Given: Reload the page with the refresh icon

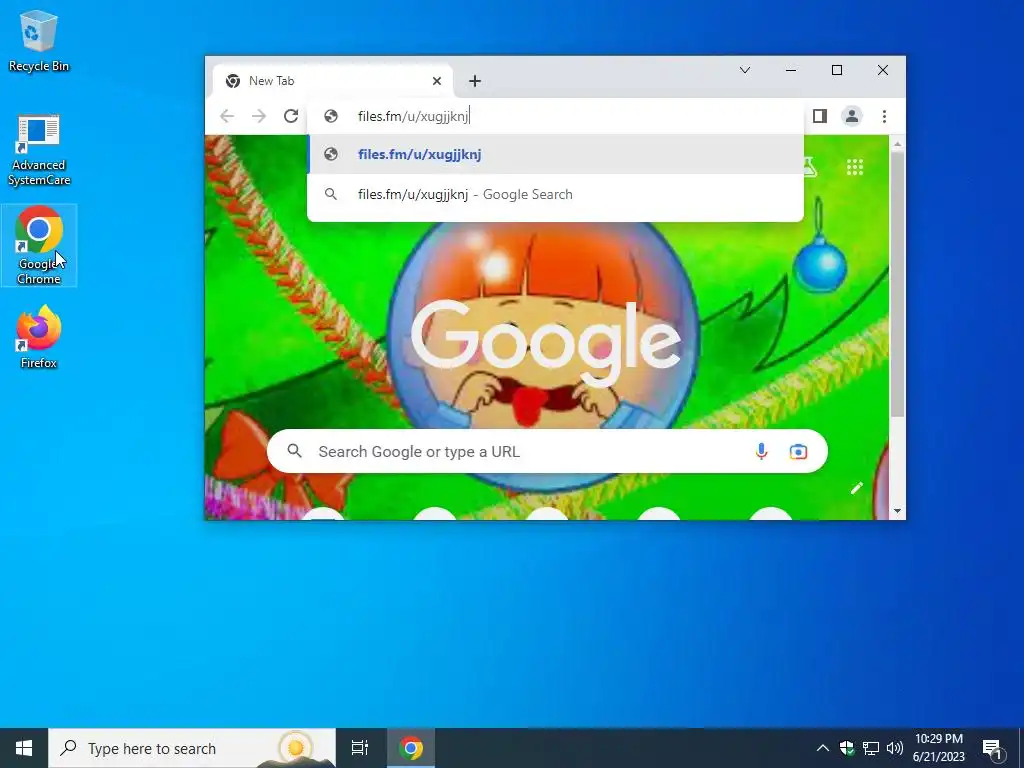Looking at the screenshot, I should [x=291, y=116].
